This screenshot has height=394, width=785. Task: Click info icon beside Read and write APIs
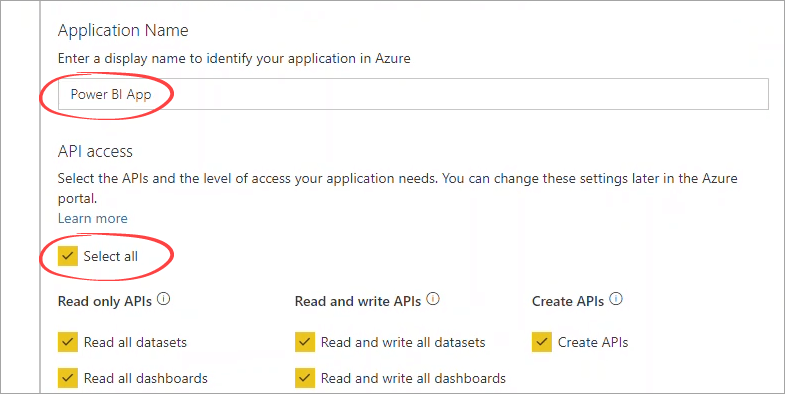[x=433, y=299]
